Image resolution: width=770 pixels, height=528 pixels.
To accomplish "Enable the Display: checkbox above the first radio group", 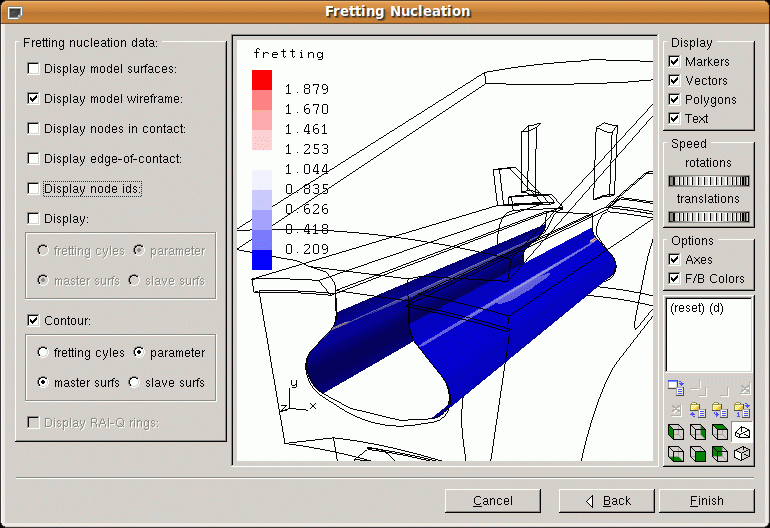I will (33, 218).
